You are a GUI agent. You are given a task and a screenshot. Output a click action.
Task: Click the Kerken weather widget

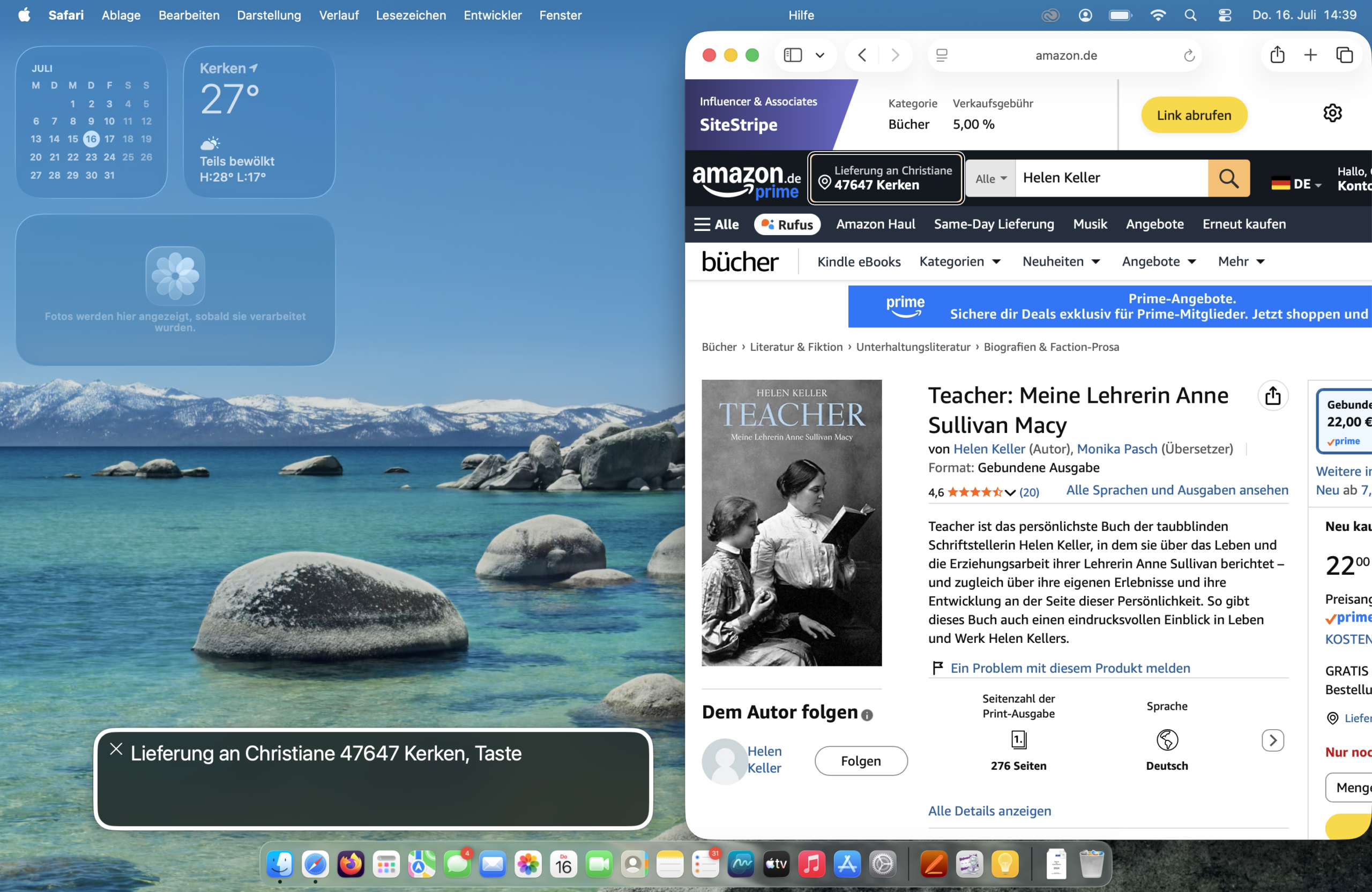coord(259,122)
